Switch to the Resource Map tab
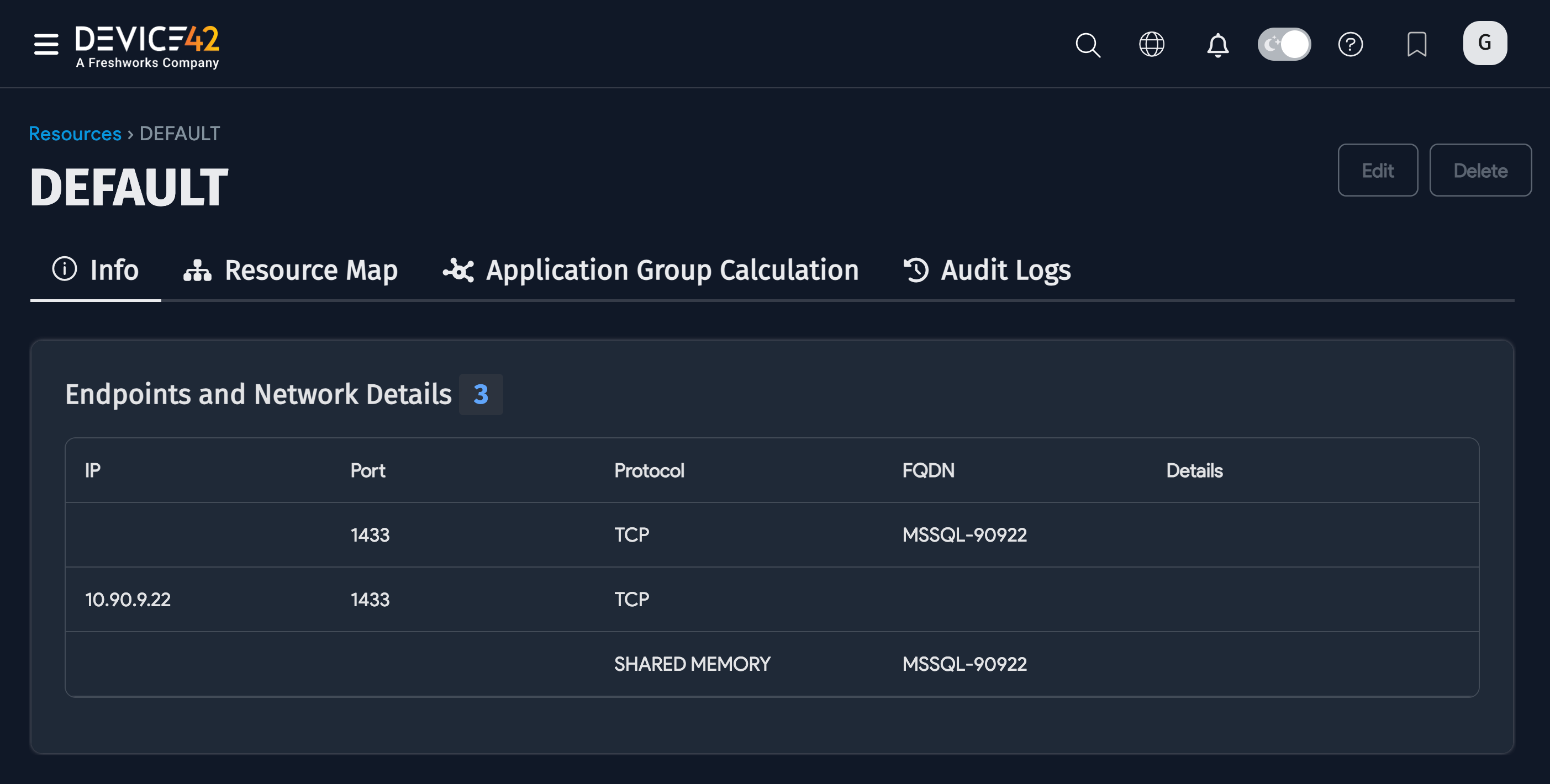Image resolution: width=1550 pixels, height=784 pixels. (310, 271)
